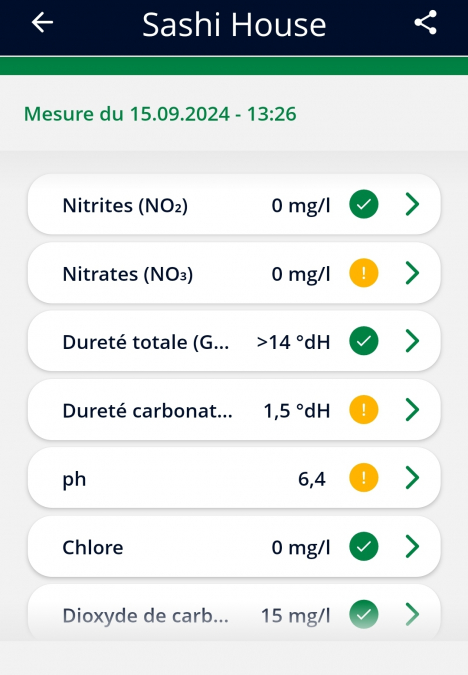468x675 pixels.
Task: Open Chlore details via chevron arrow
Action: click(x=412, y=546)
